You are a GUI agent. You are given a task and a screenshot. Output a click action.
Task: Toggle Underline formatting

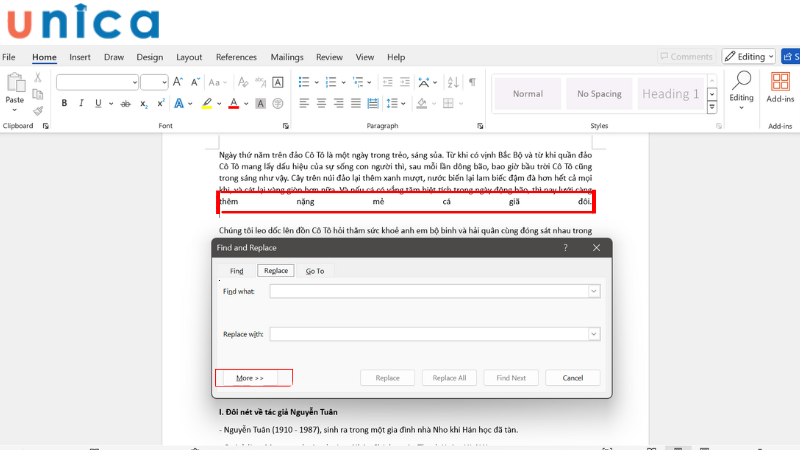(x=98, y=104)
